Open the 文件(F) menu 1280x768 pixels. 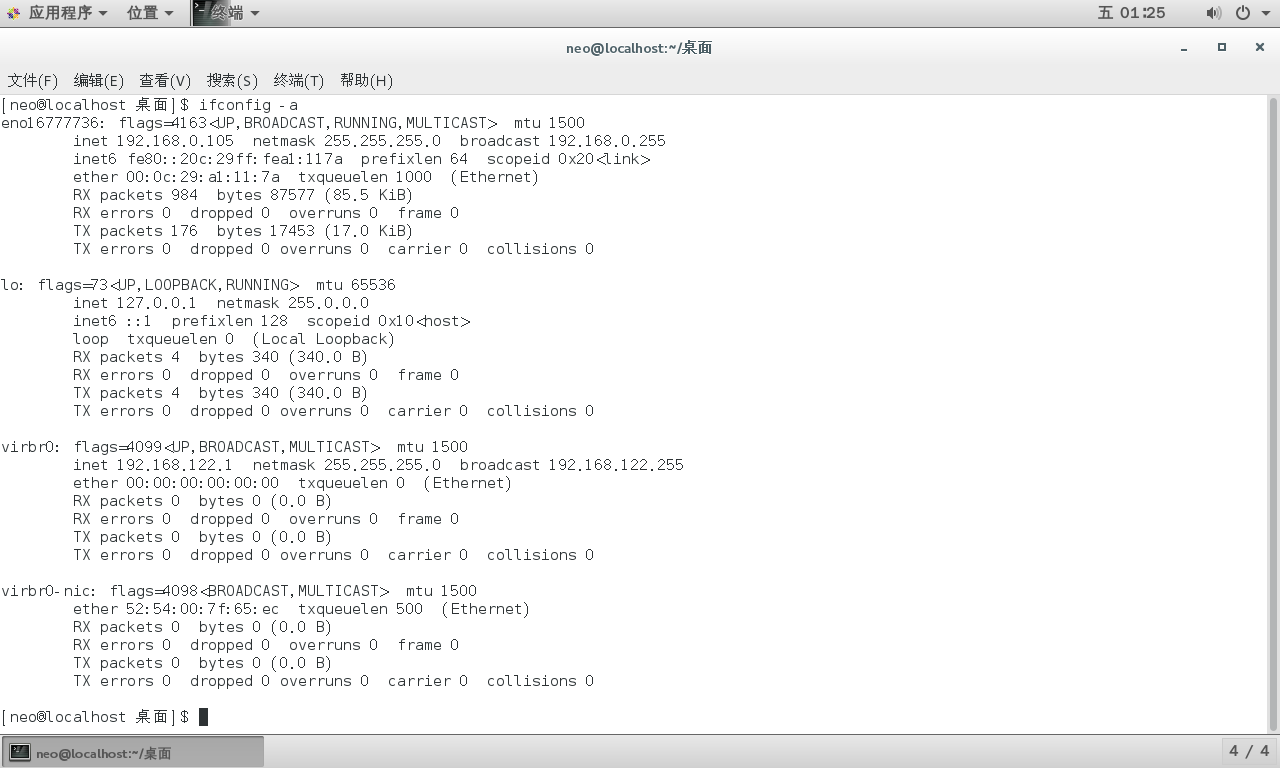[x=33, y=80]
